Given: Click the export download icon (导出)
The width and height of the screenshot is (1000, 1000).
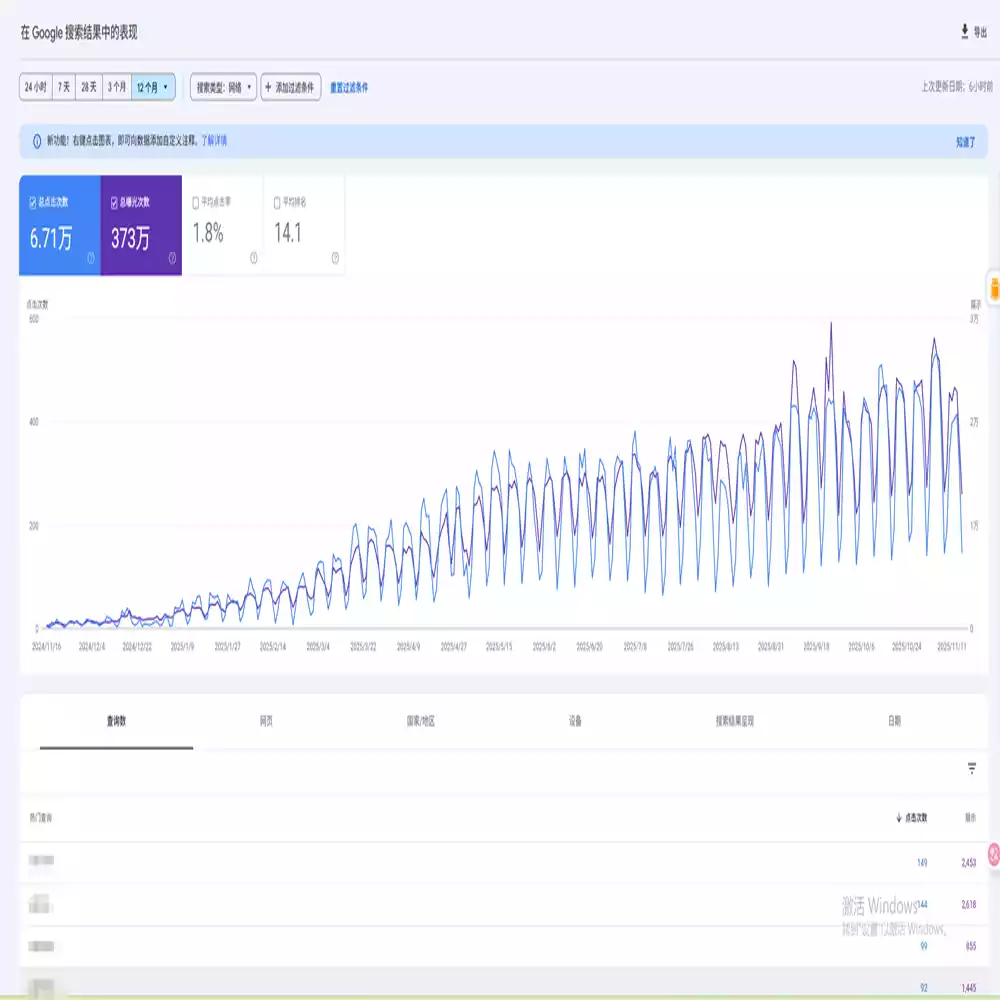Looking at the screenshot, I should (964, 32).
